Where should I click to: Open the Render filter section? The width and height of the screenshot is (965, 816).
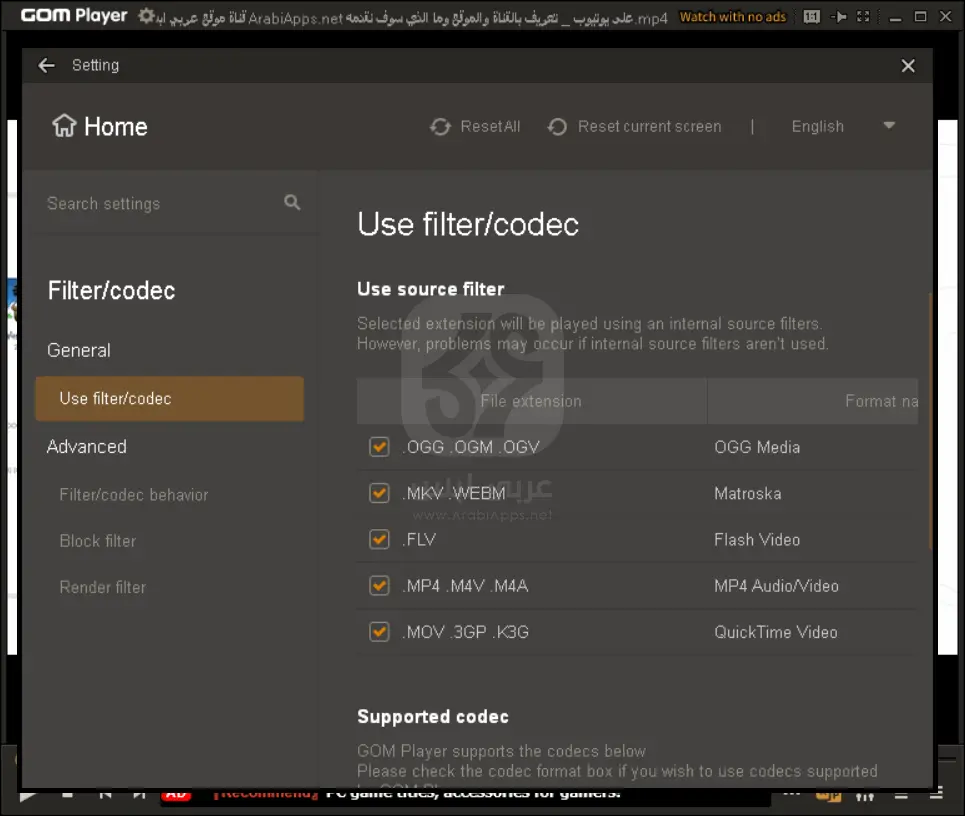(x=102, y=587)
